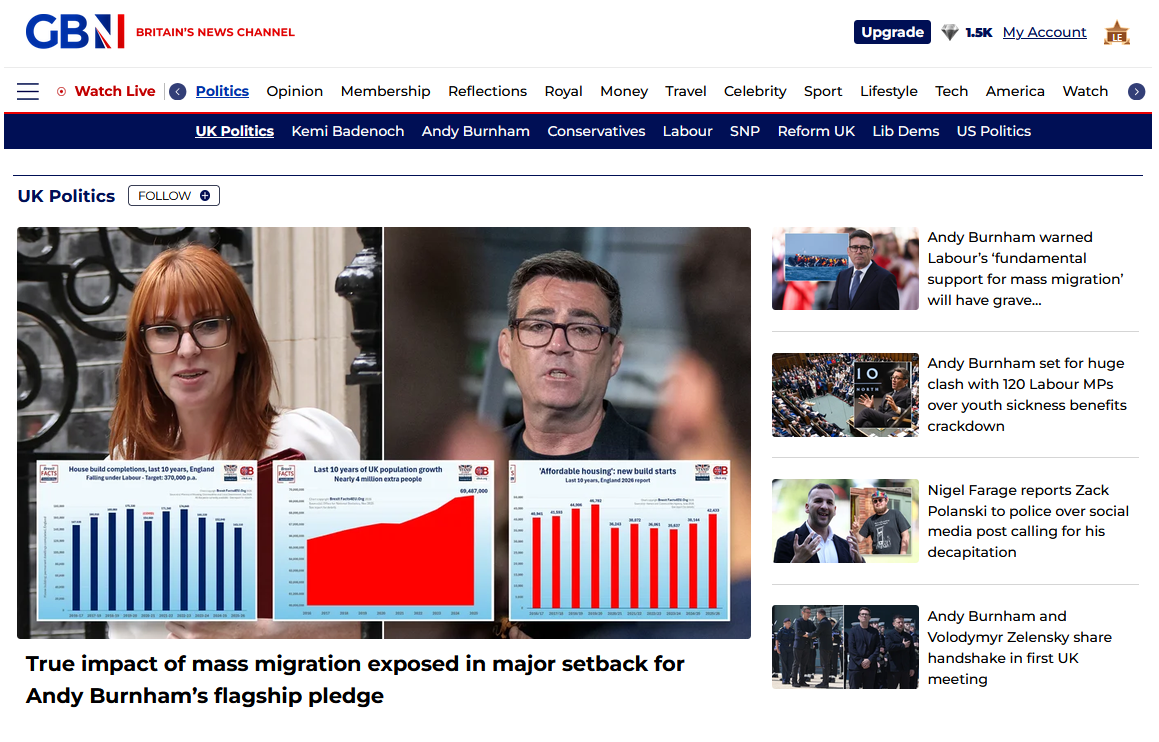The width and height of the screenshot is (1159, 742).
Task: Go to the Celebrity section
Action: coord(755,92)
